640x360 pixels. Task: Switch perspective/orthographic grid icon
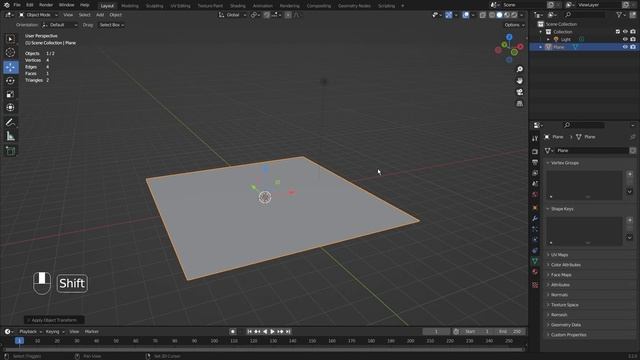coord(519,104)
